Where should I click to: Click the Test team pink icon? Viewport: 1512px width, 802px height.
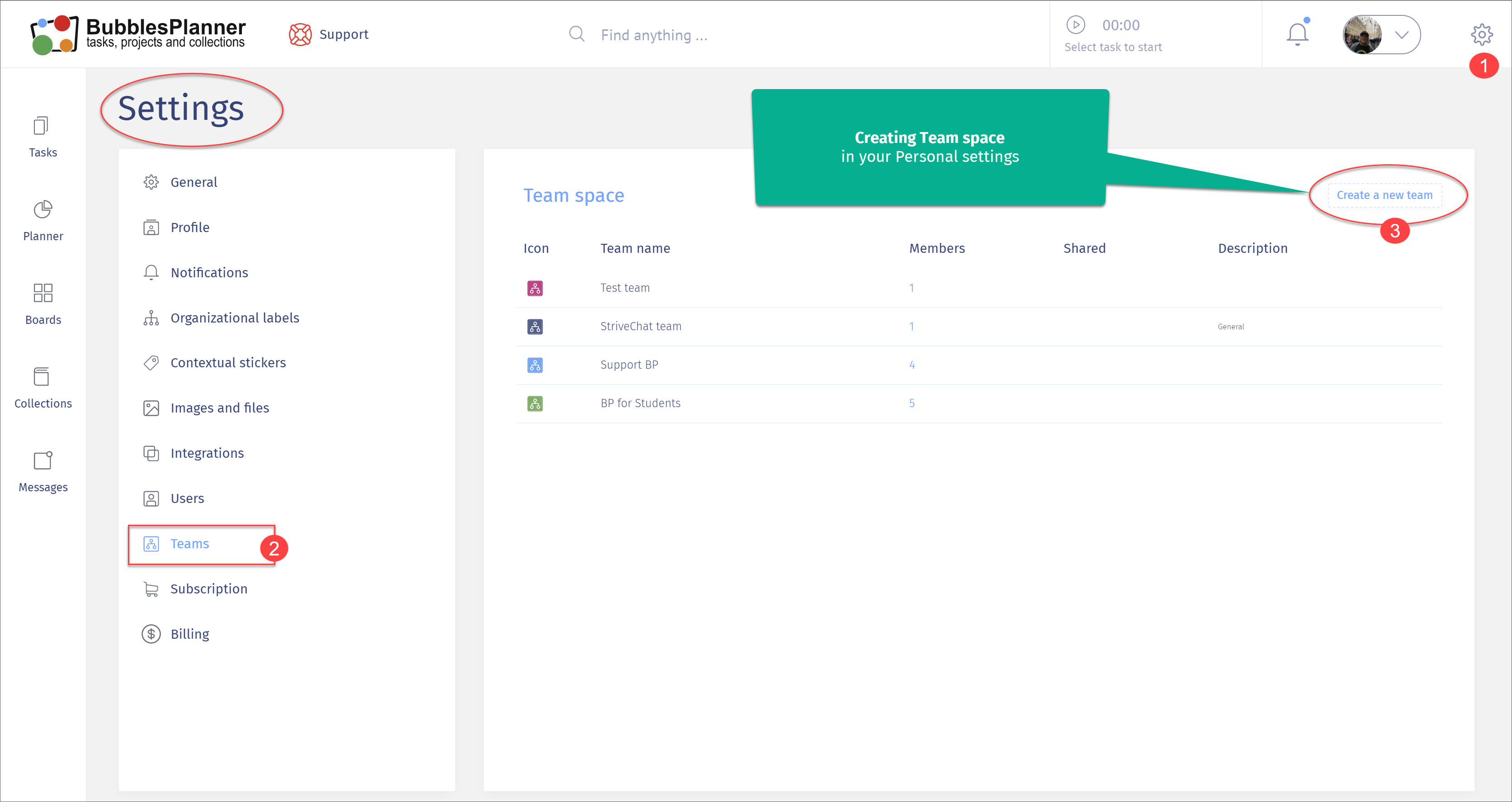[x=535, y=288]
